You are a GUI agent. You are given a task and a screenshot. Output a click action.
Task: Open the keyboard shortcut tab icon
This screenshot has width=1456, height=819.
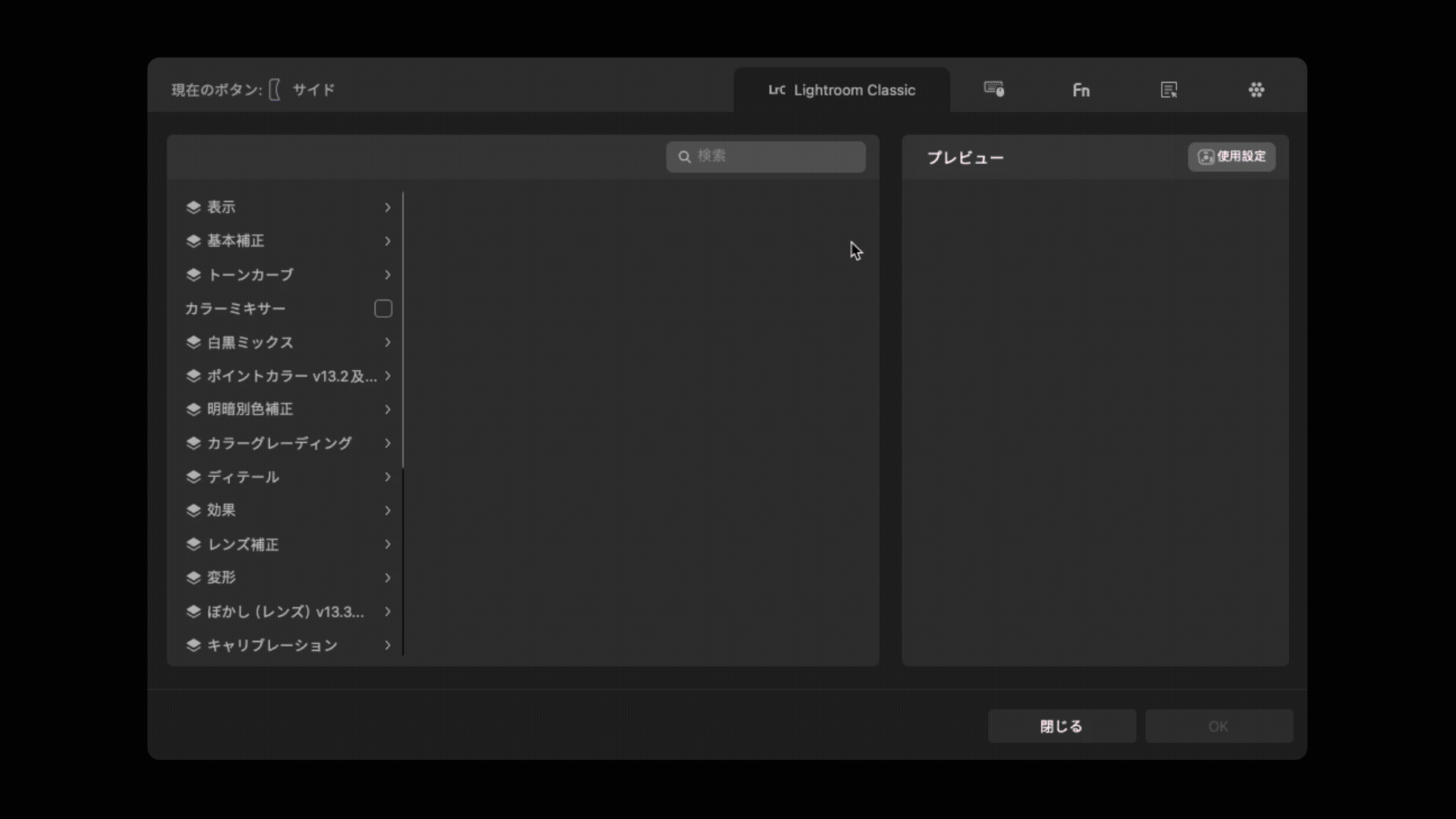(993, 89)
